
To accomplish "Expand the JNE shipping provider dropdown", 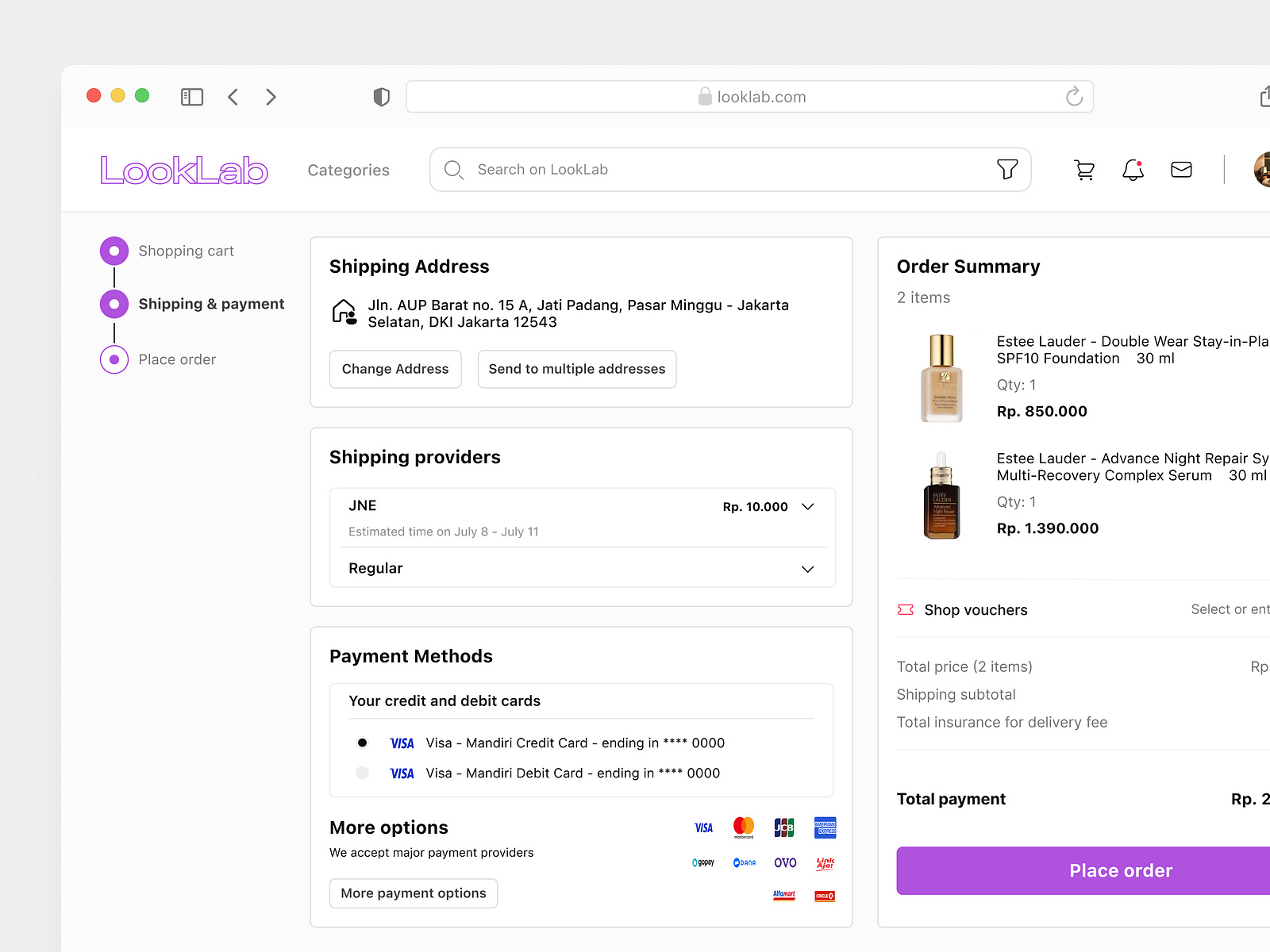I will point(808,506).
